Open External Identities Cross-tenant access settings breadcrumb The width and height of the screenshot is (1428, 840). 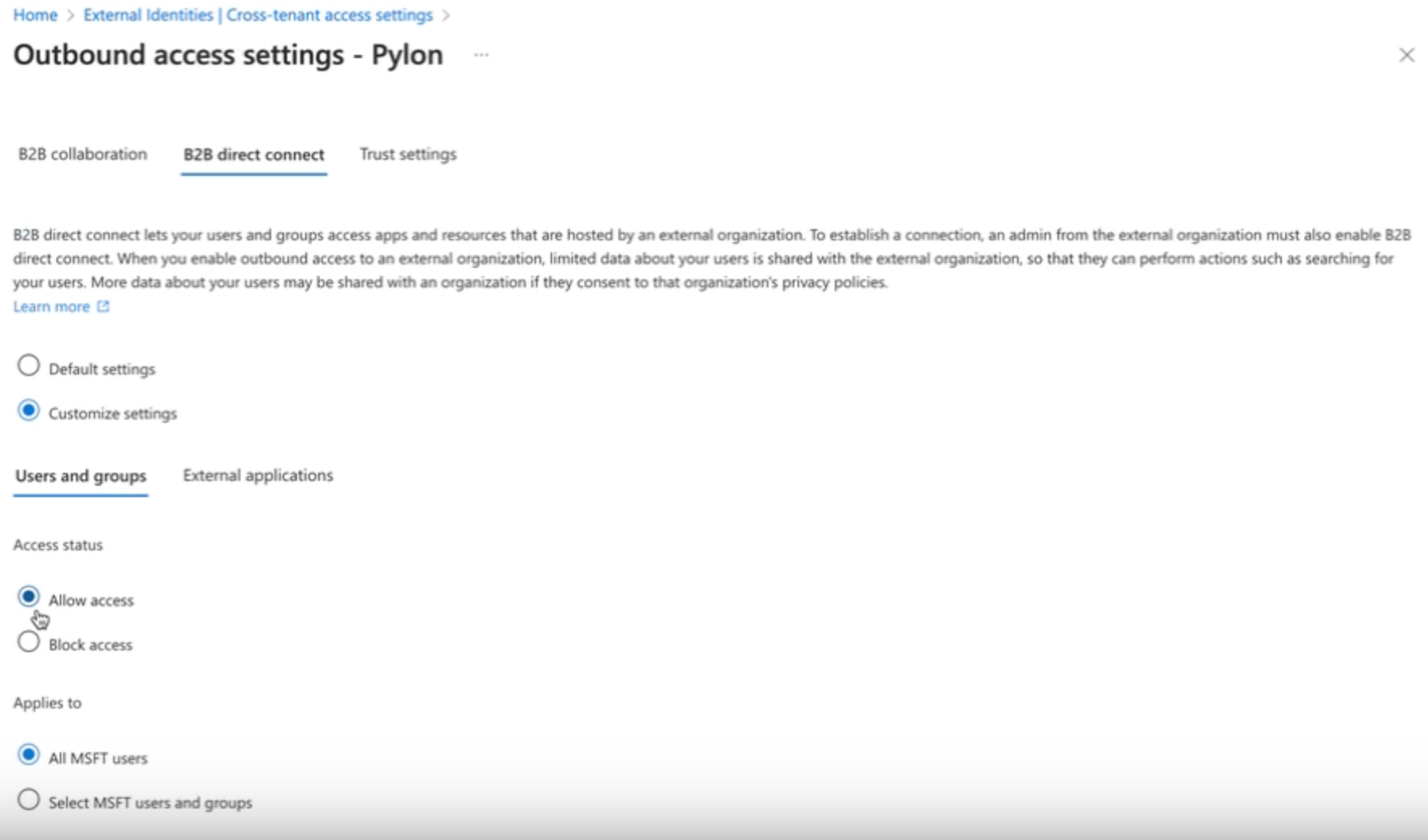[x=258, y=15]
